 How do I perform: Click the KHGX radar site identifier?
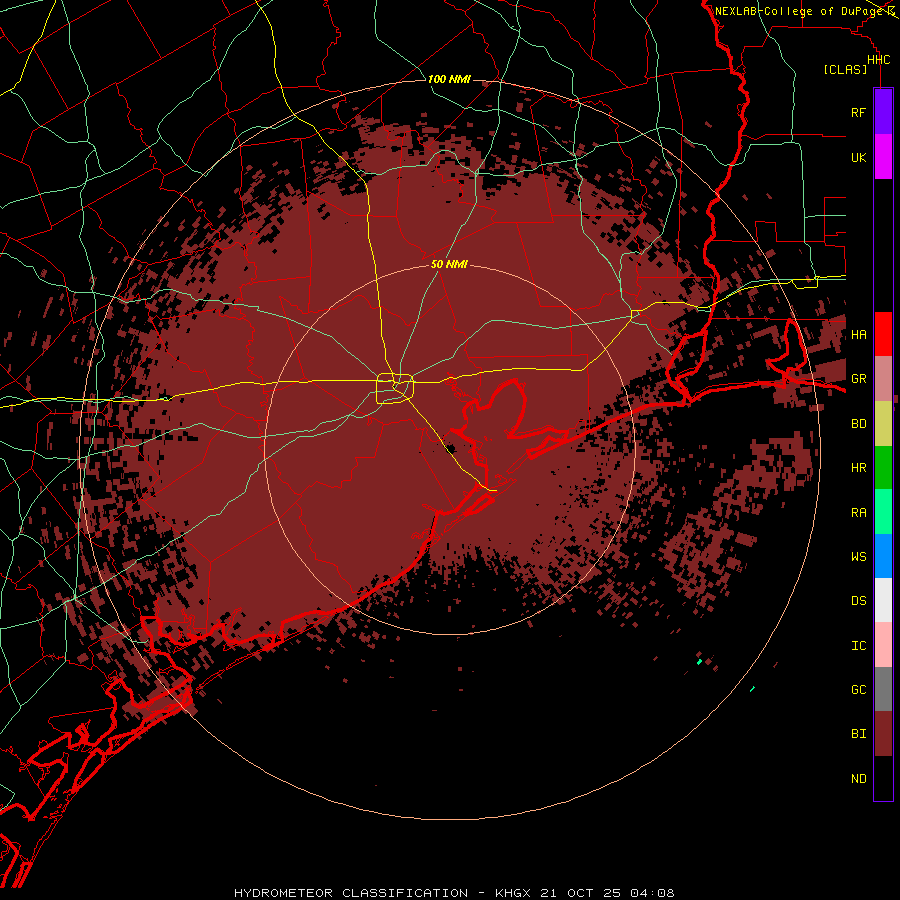[513, 893]
